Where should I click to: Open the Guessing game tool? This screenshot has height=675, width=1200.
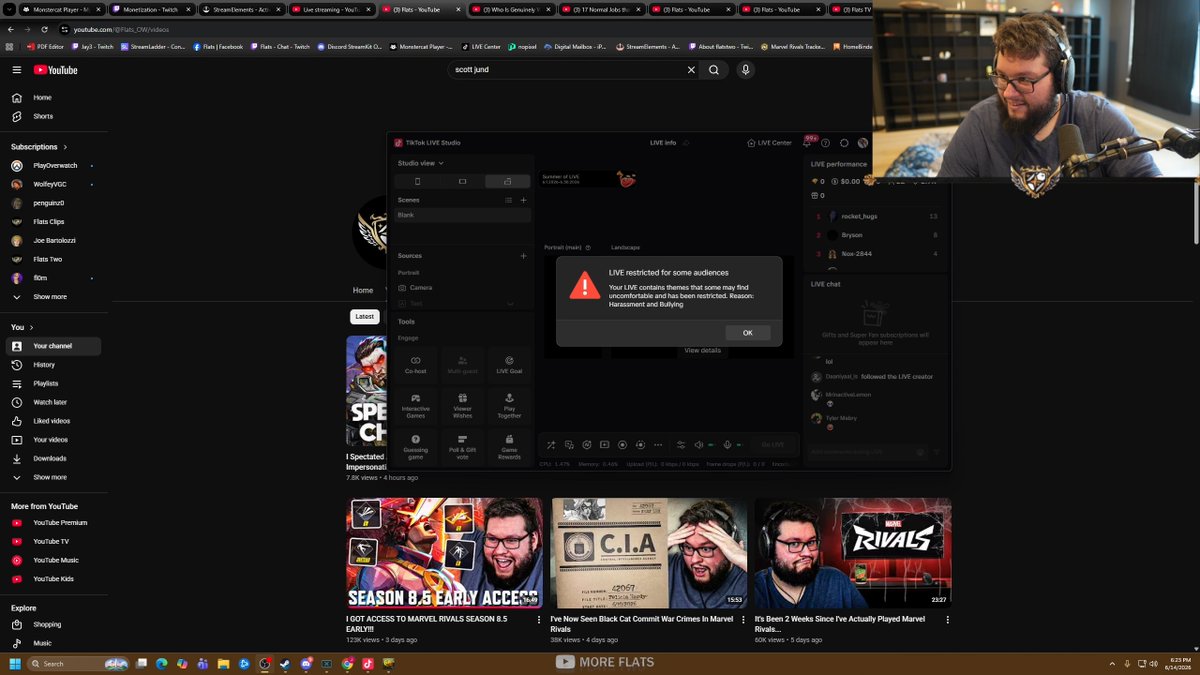[x=415, y=446]
